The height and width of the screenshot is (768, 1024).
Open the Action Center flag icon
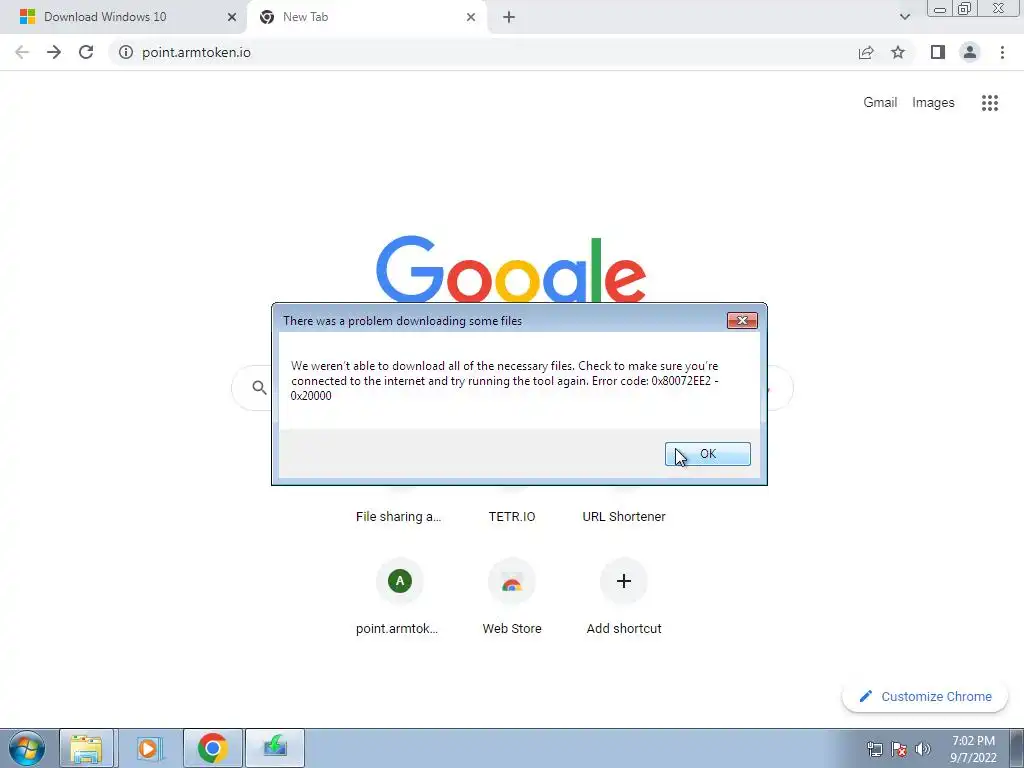pyautogui.click(x=899, y=749)
